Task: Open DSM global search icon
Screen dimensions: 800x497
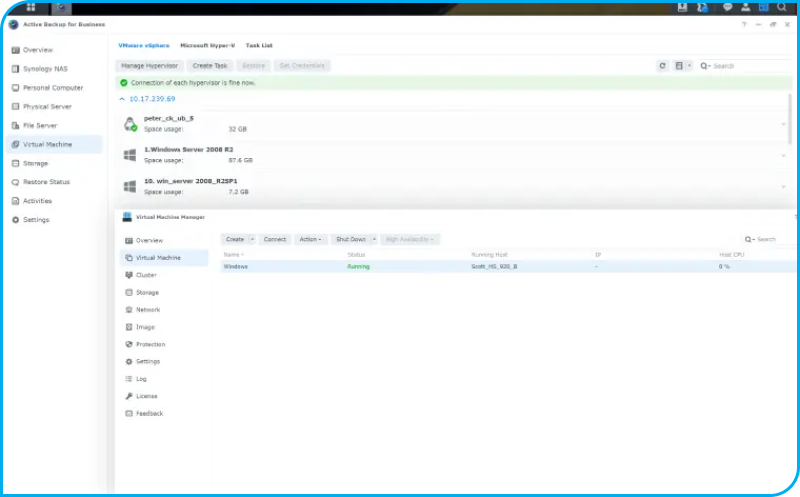Action: tap(782, 7)
